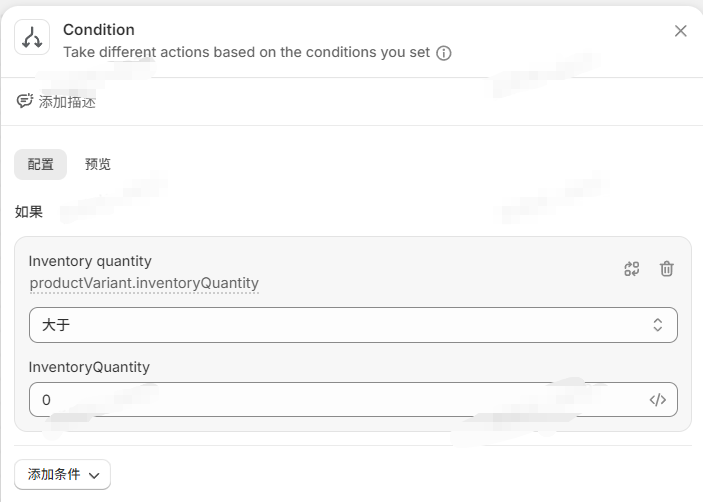The height and width of the screenshot is (502, 703).
Task: Switch to the 配置 tab
Action: 41,164
